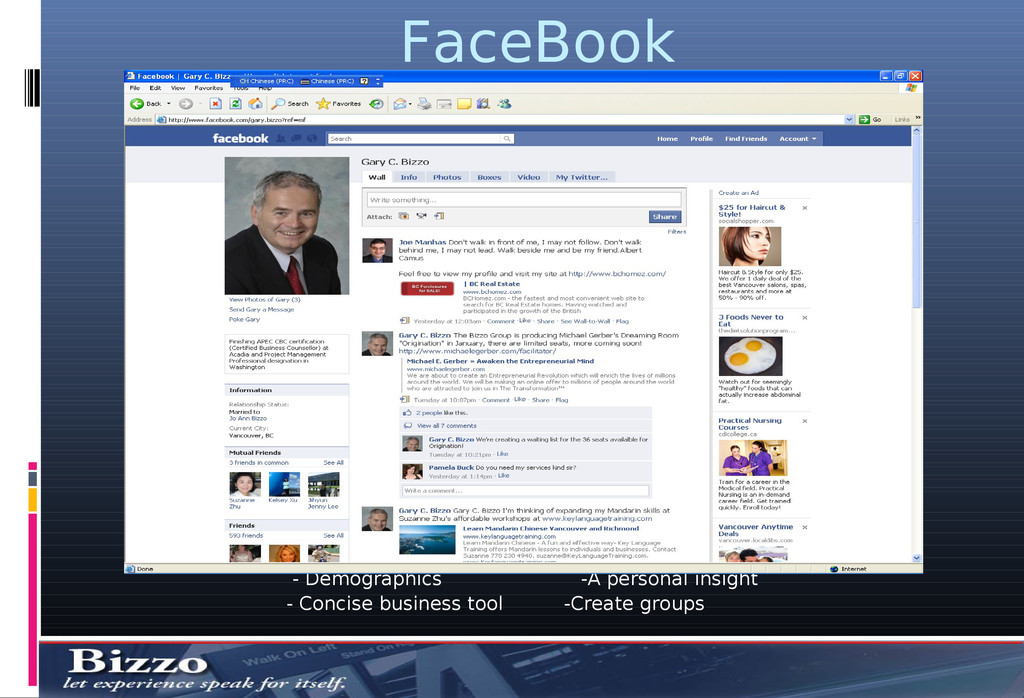The height and width of the screenshot is (698, 1024).
Task: Open the File menu
Action: [135, 88]
